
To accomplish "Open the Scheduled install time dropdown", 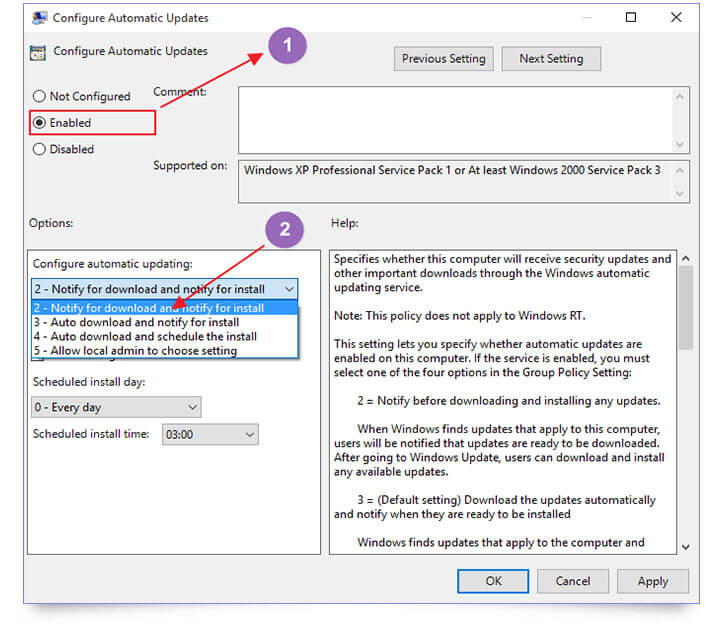I will coord(210,434).
